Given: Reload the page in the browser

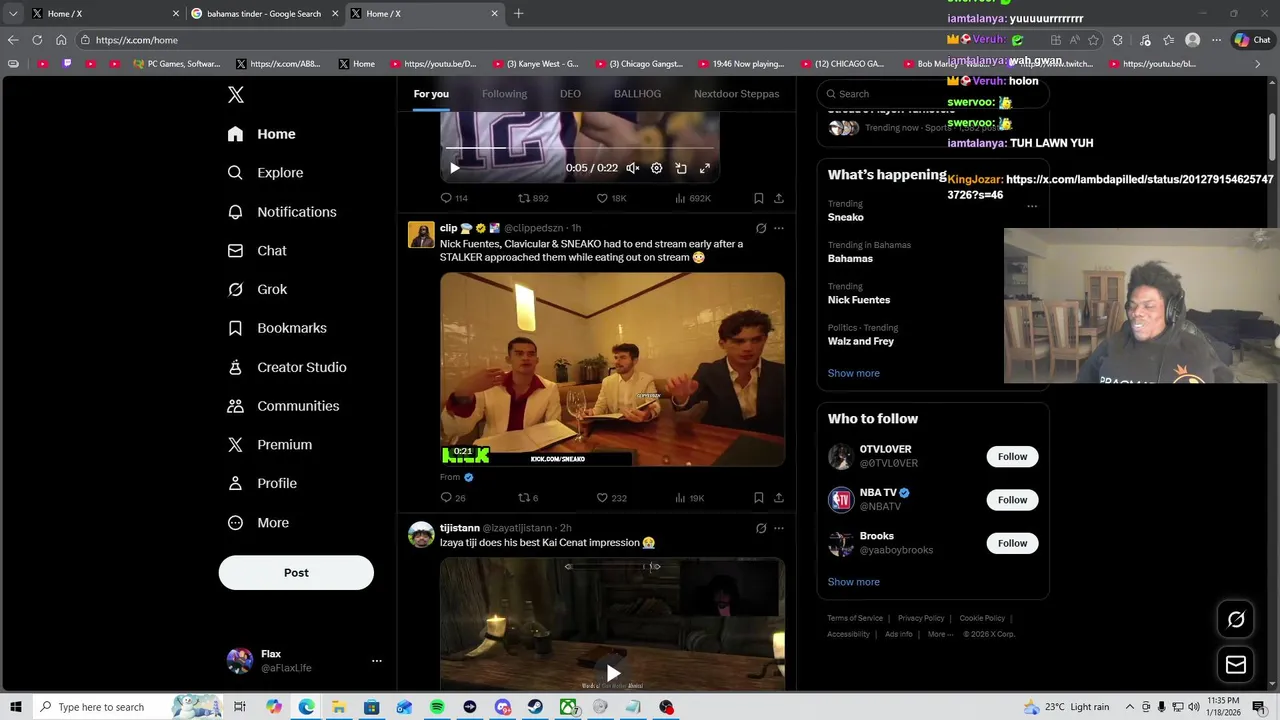Looking at the screenshot, I should pos(37,40).
